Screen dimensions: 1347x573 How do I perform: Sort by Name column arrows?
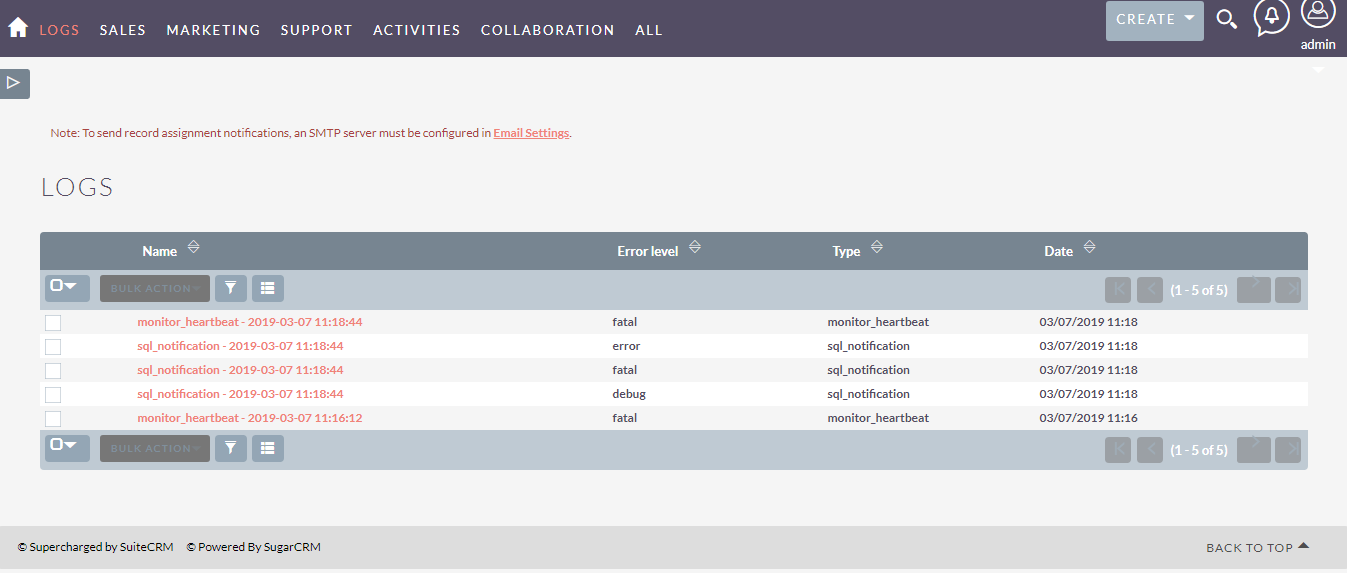pyautogui.click(x=194, y=247)
